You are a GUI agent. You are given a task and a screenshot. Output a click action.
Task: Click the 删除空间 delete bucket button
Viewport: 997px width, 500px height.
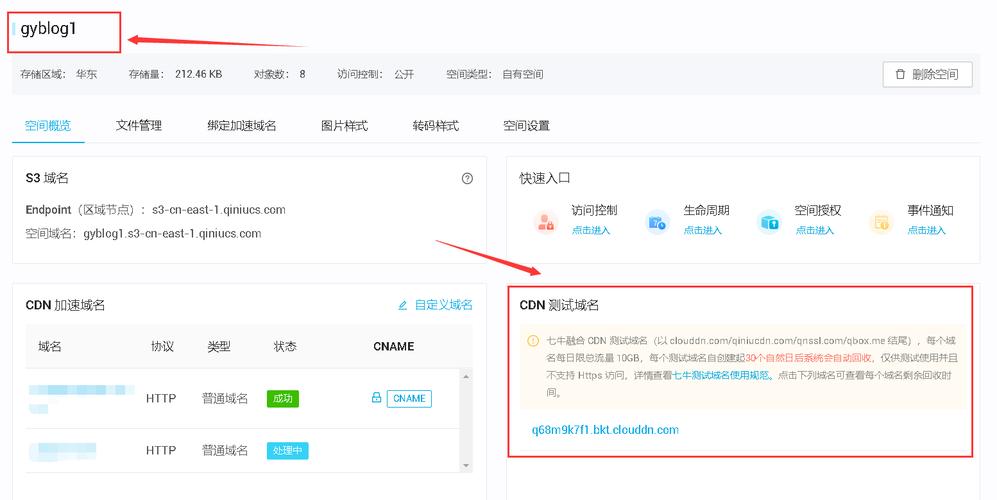(928, 74)
